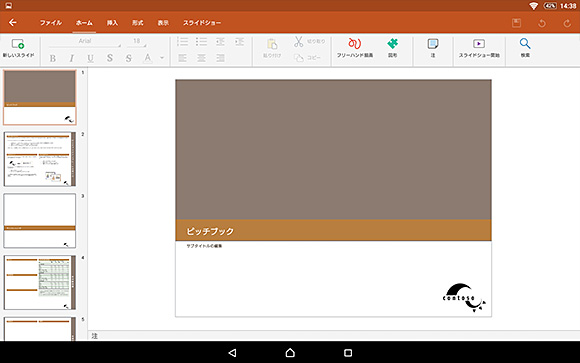Increase the list indent level
Screen dimensions: 580x363
point(239,41)
